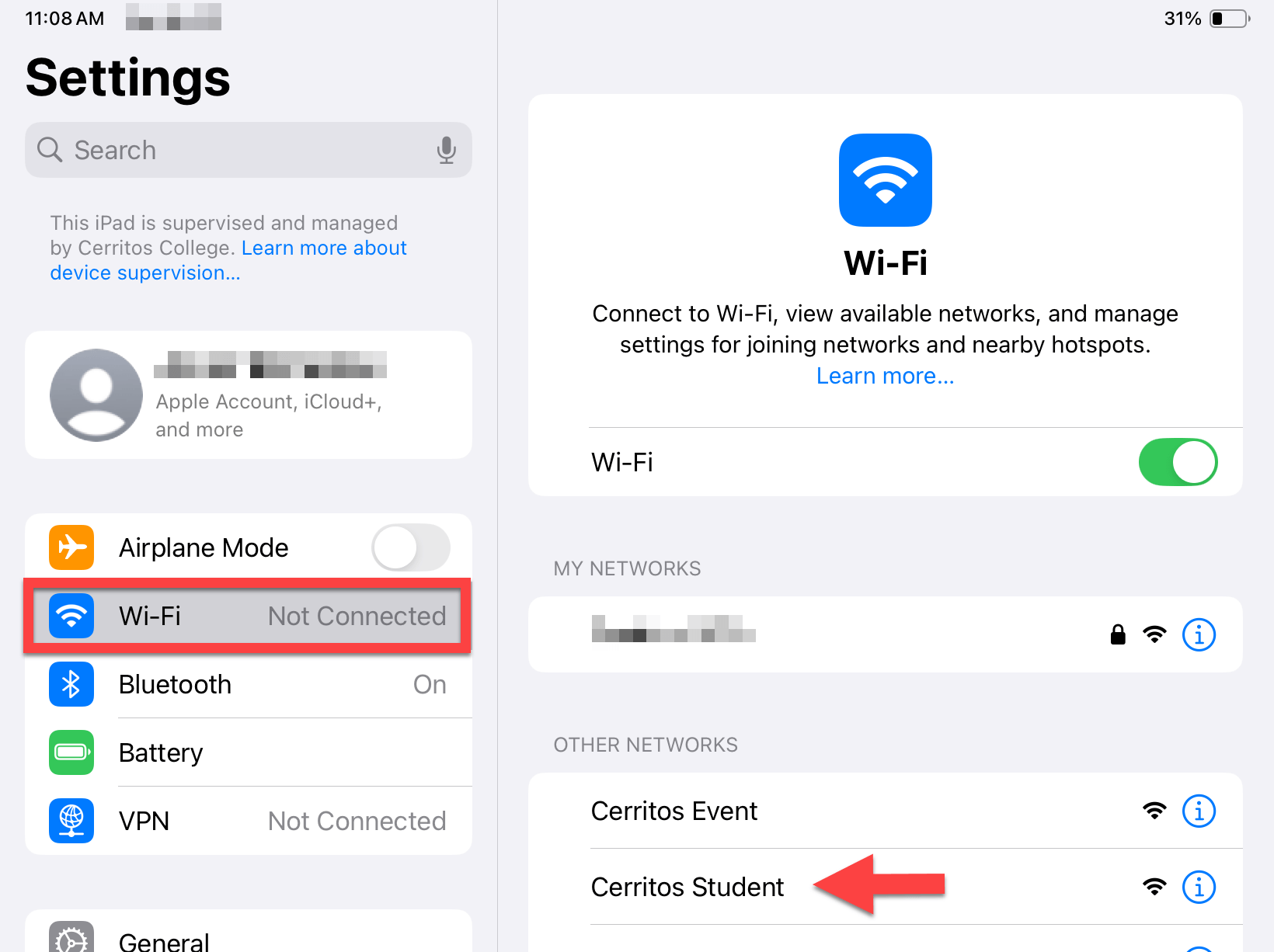This screenshot has height=952, width=1274.
Task: Tap the VPN globe icon
Action: coord(71,821)
